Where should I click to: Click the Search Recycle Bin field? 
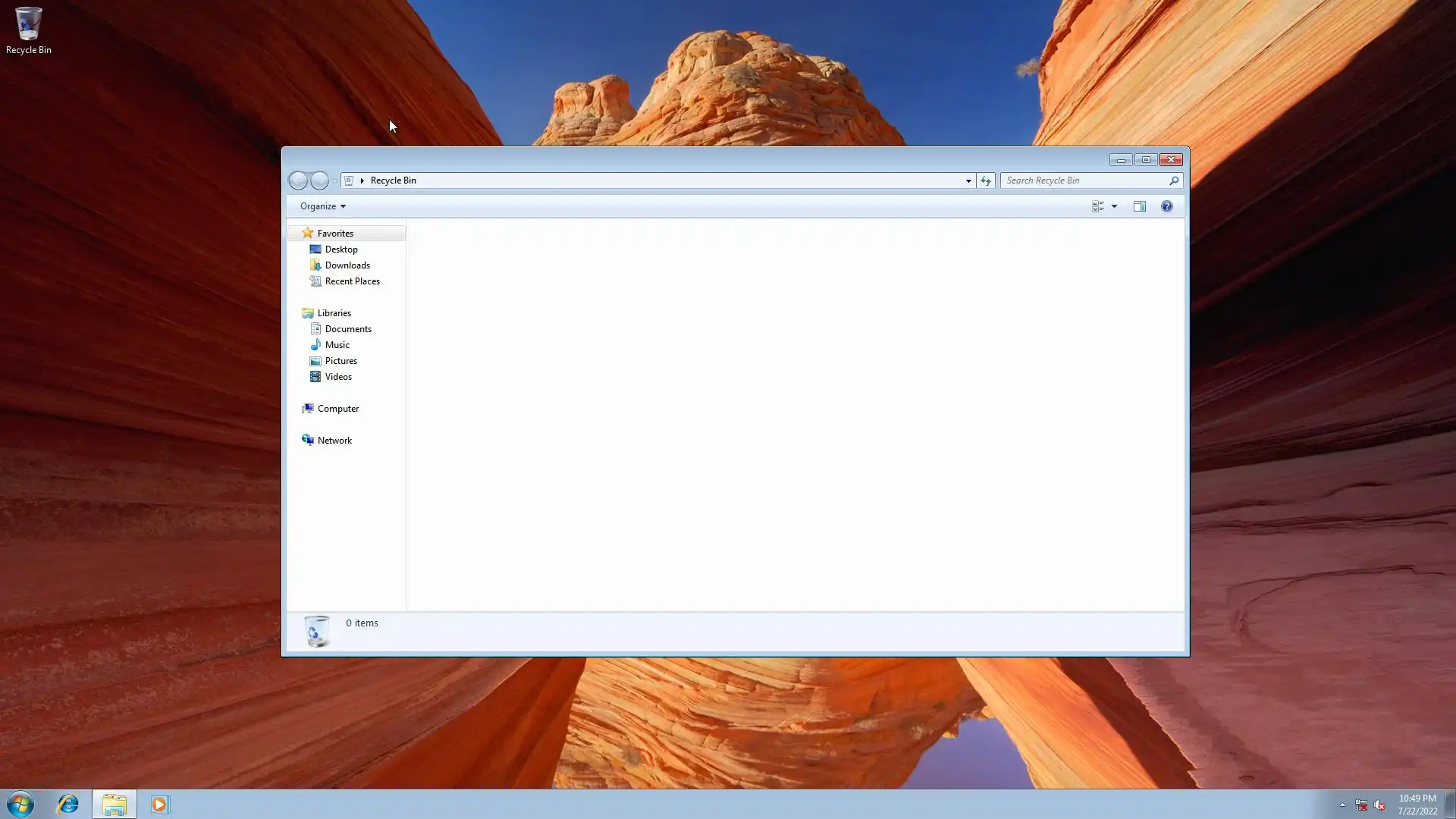[x=1083, y=180]
